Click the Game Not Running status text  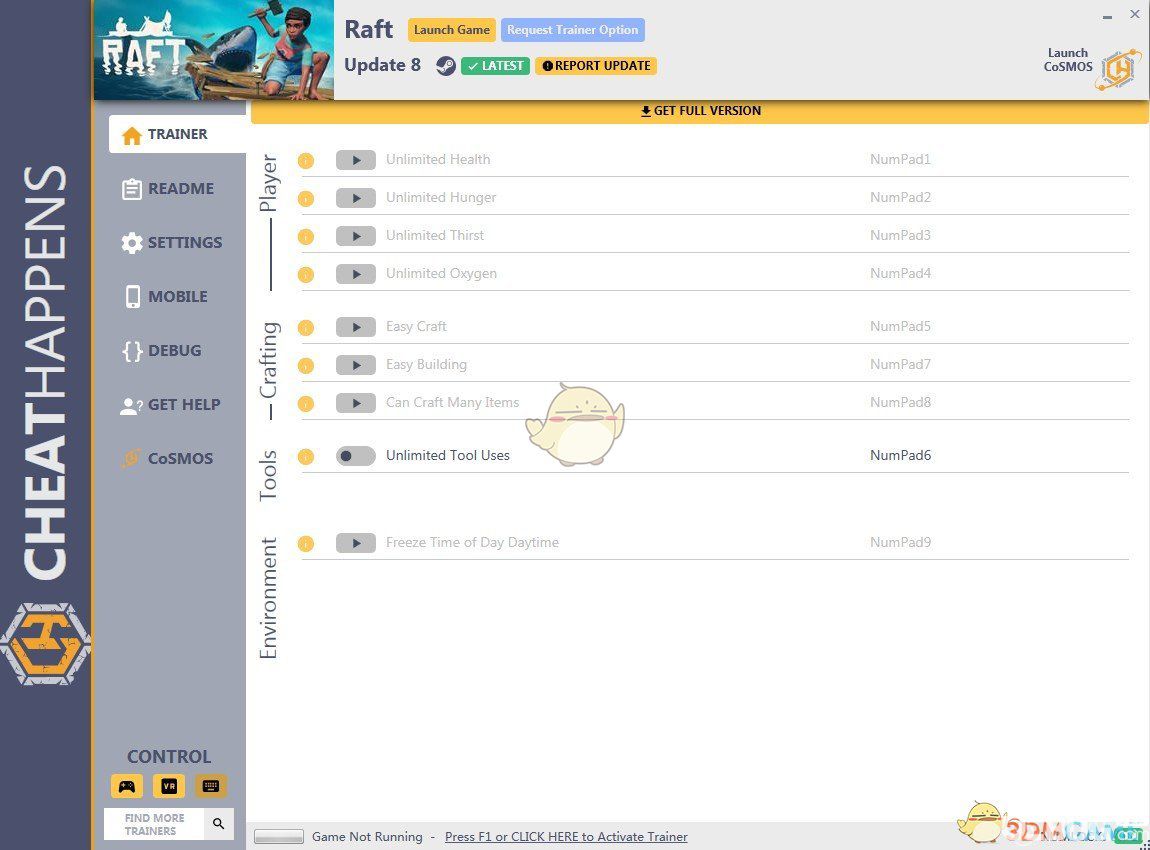tap(367, 837)
